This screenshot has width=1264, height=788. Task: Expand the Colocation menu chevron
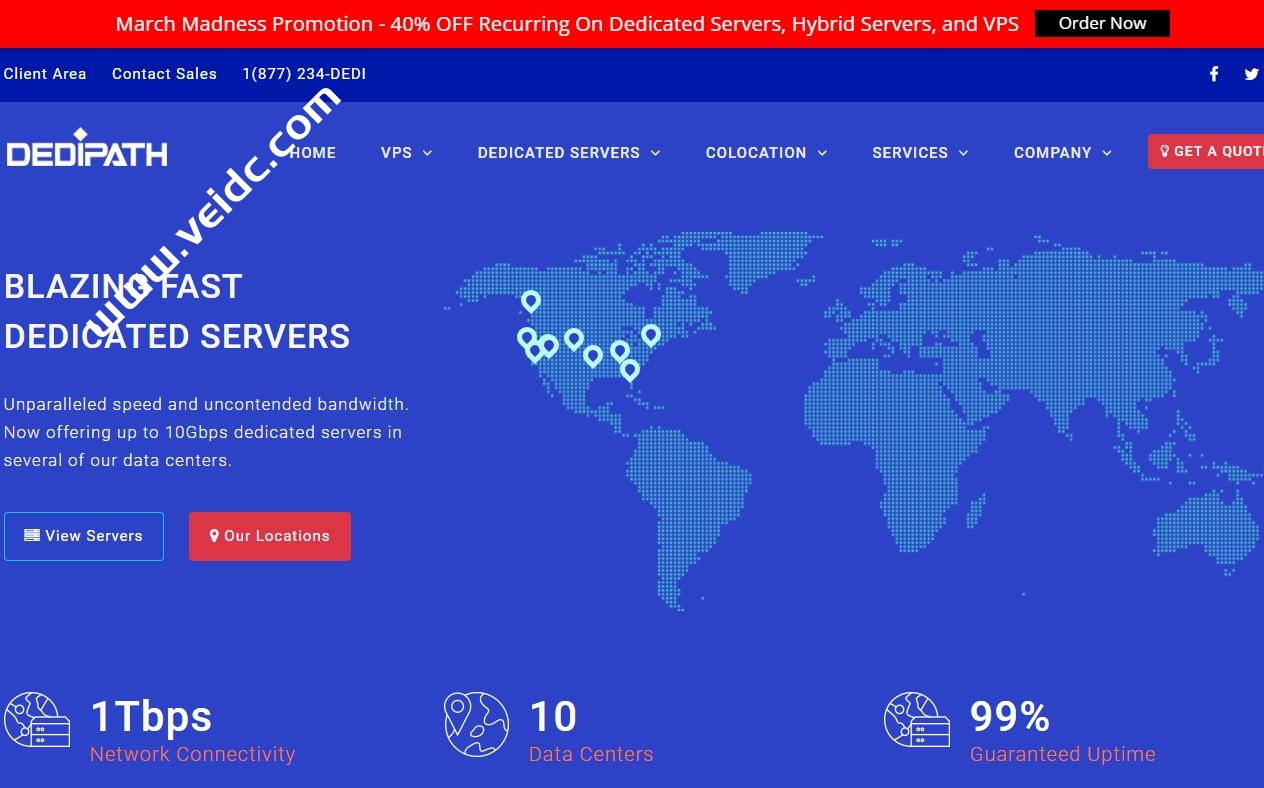822,153
